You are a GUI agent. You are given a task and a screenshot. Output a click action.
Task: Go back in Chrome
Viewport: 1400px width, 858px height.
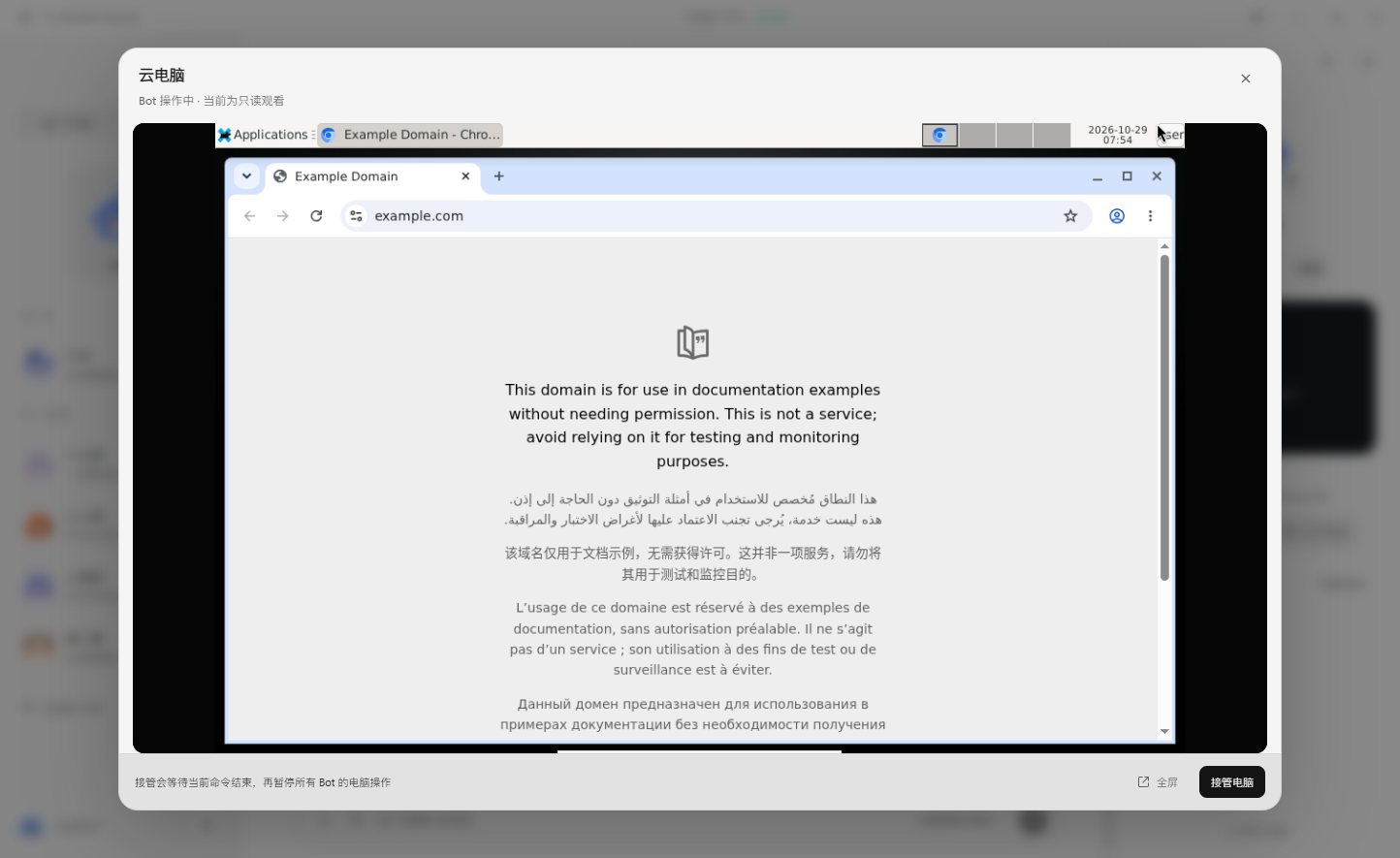250,216
